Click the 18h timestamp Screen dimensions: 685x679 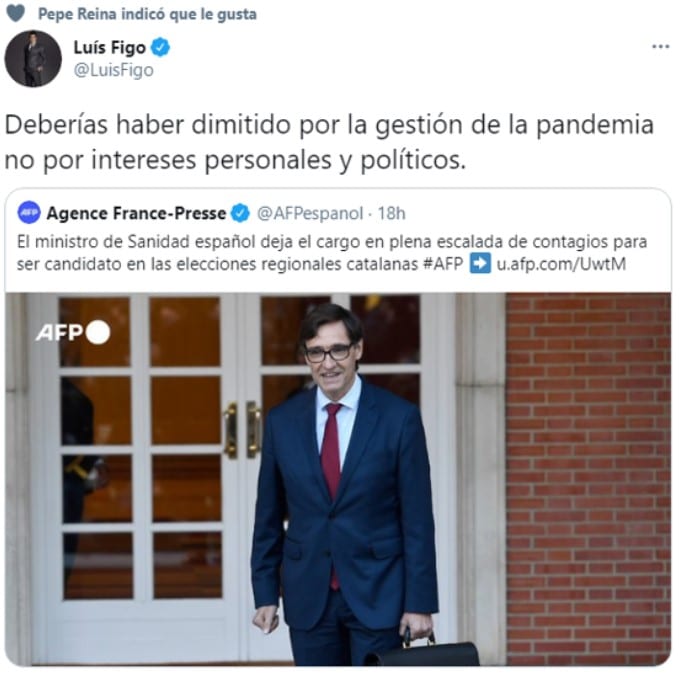click(x=391, y=214)
